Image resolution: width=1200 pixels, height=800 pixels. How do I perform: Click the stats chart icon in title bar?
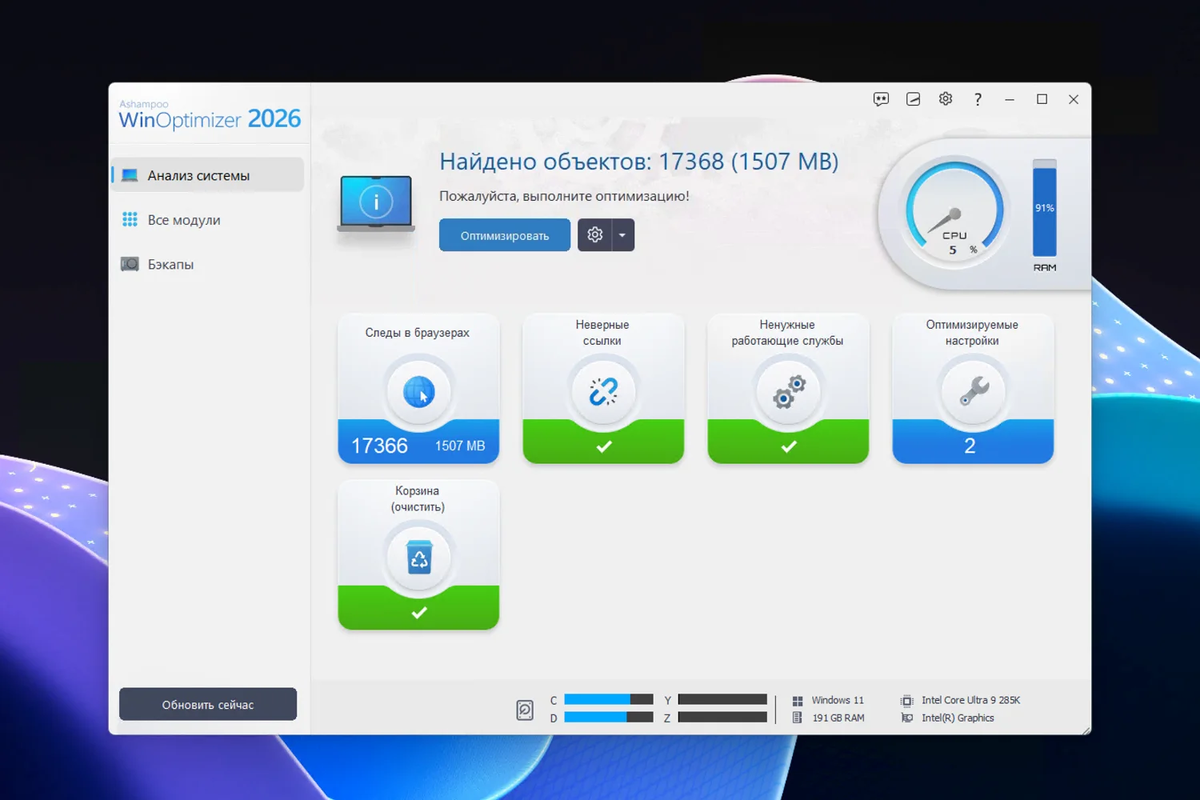click(913, 99)
